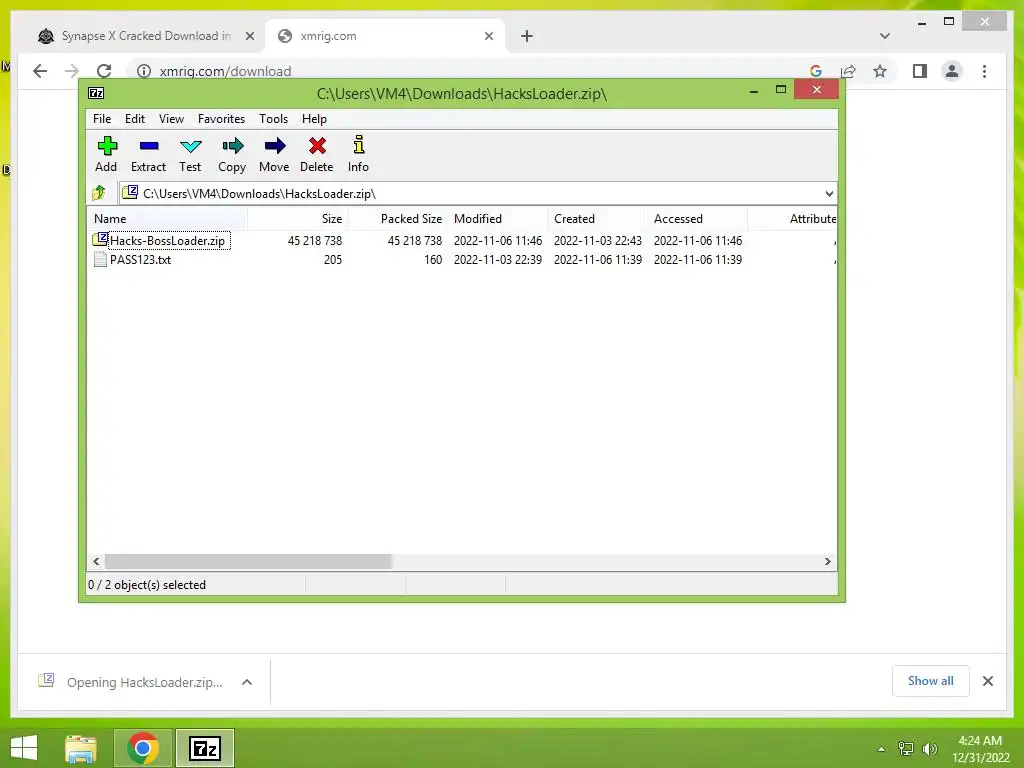
Task: Sort by the Modified column header
Action: [497, 219]
